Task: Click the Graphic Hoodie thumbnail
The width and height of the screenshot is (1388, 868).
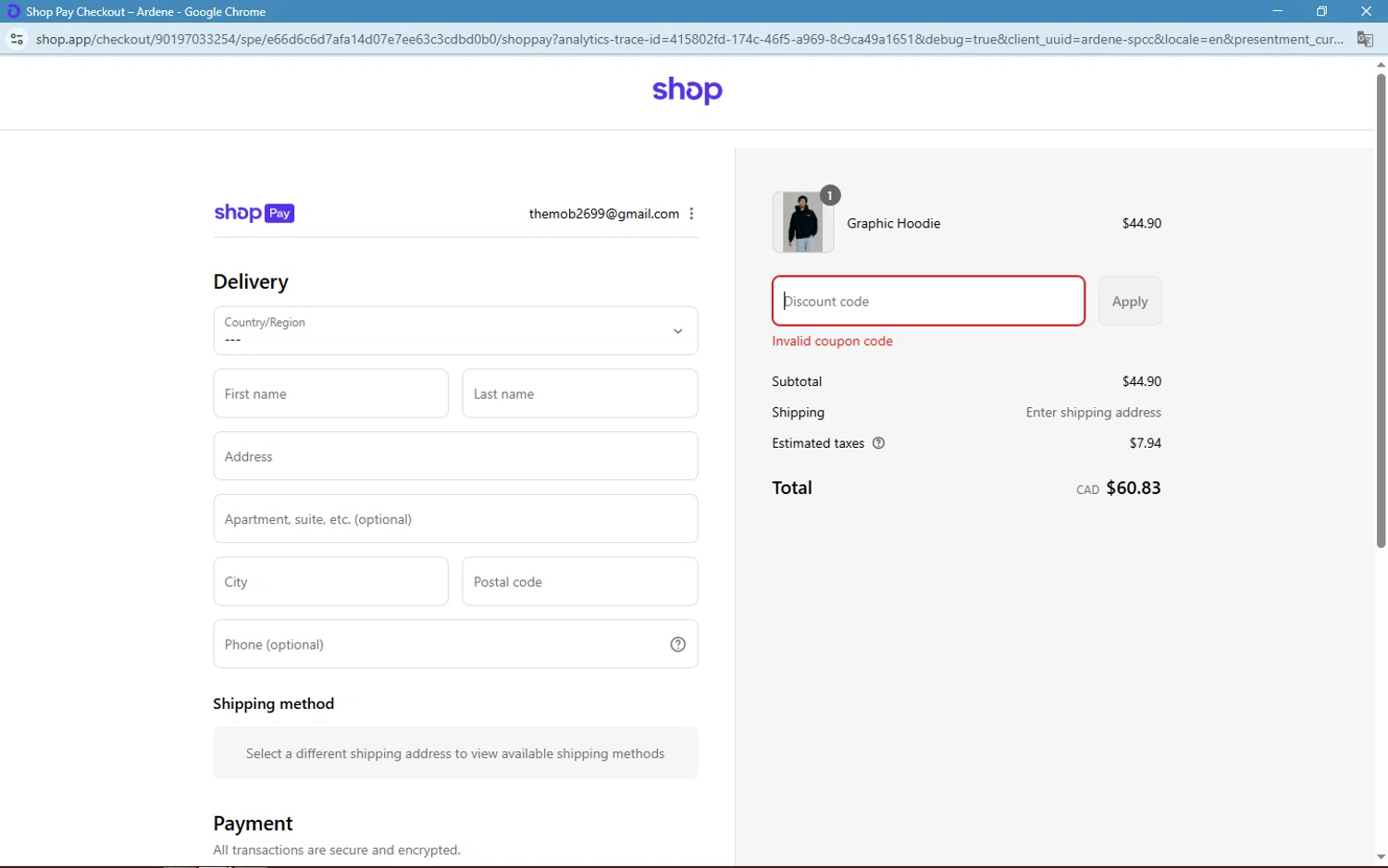Action: 803,222
